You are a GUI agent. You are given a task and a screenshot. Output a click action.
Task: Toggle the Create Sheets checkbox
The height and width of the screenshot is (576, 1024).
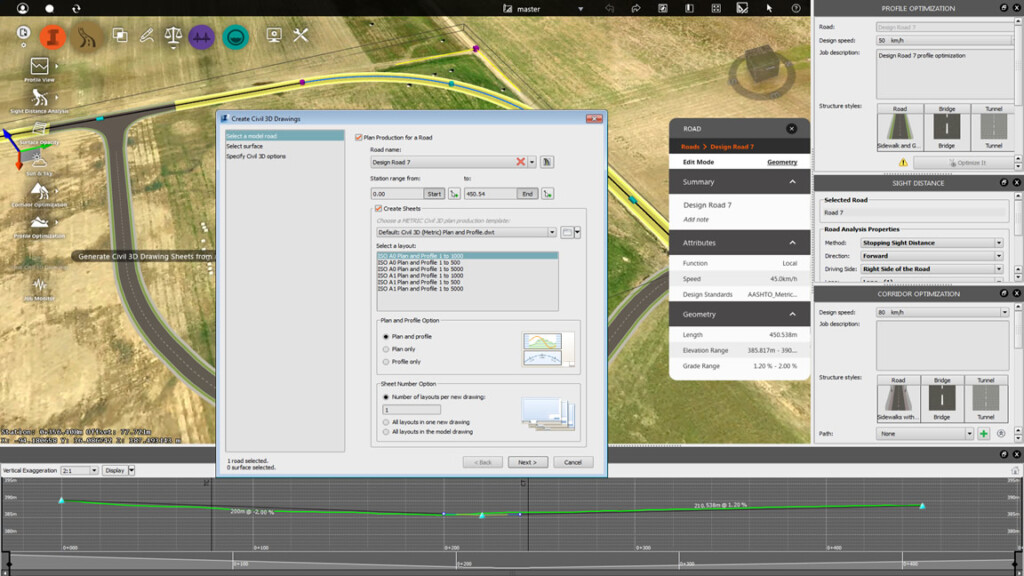(x=378, y=209)
